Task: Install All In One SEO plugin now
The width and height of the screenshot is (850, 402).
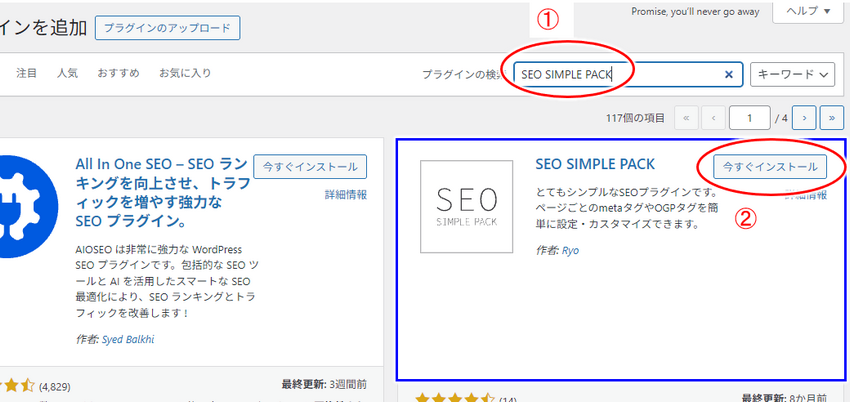Action: click(x=310, y=167)
